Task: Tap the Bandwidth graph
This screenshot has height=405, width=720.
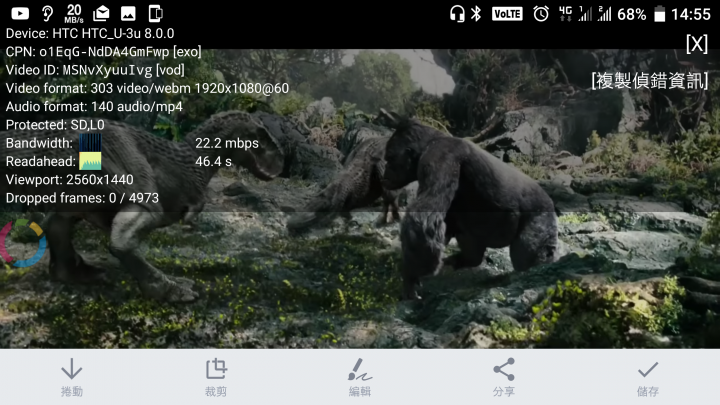Action: coord(90,142)
